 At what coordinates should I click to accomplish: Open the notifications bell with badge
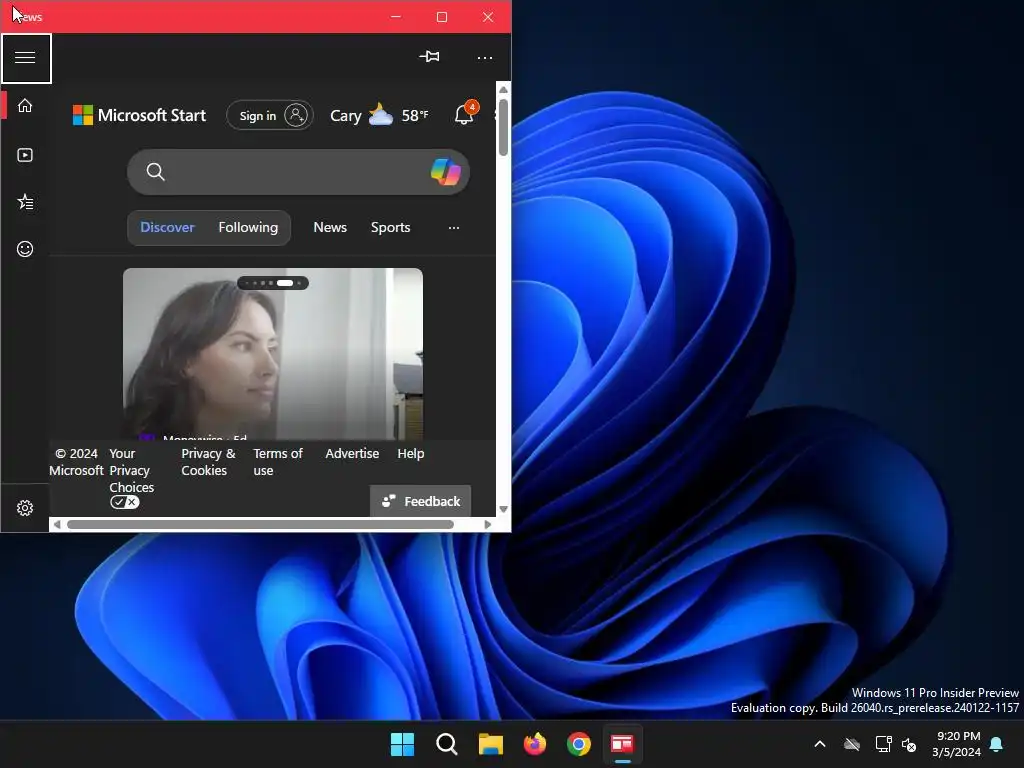point(464,114)
